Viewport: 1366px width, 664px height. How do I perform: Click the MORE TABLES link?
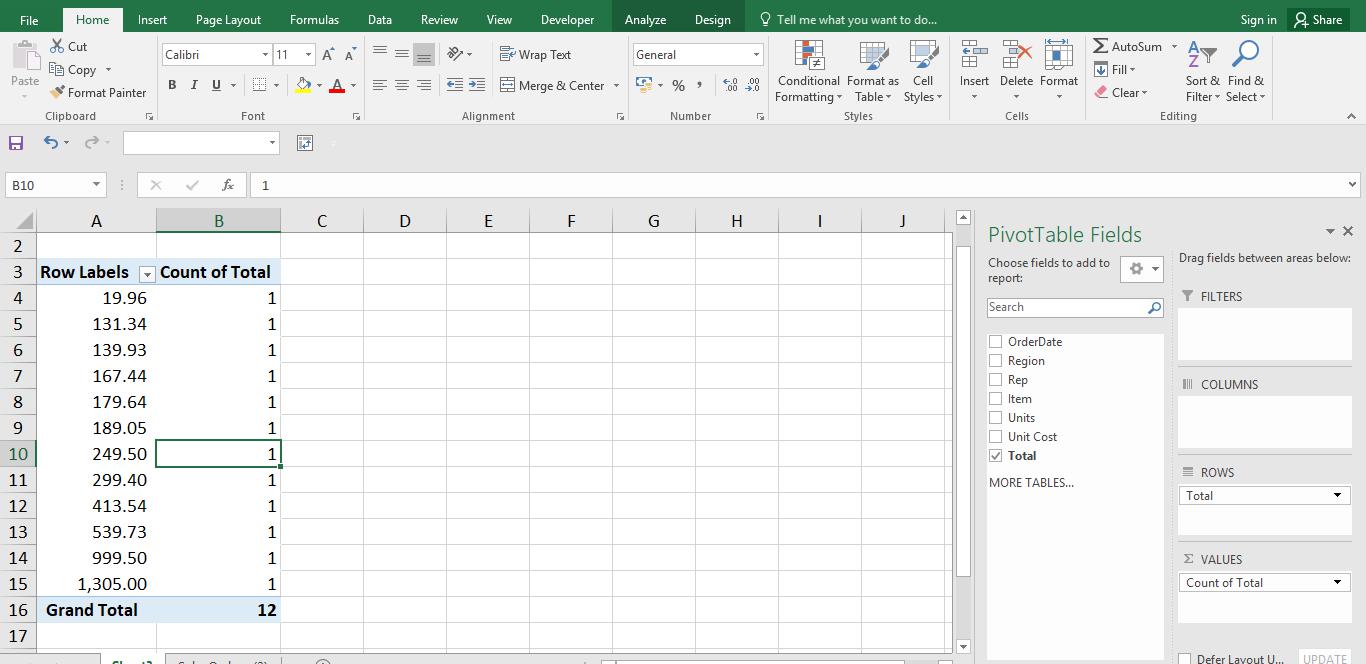point(1031,482)
